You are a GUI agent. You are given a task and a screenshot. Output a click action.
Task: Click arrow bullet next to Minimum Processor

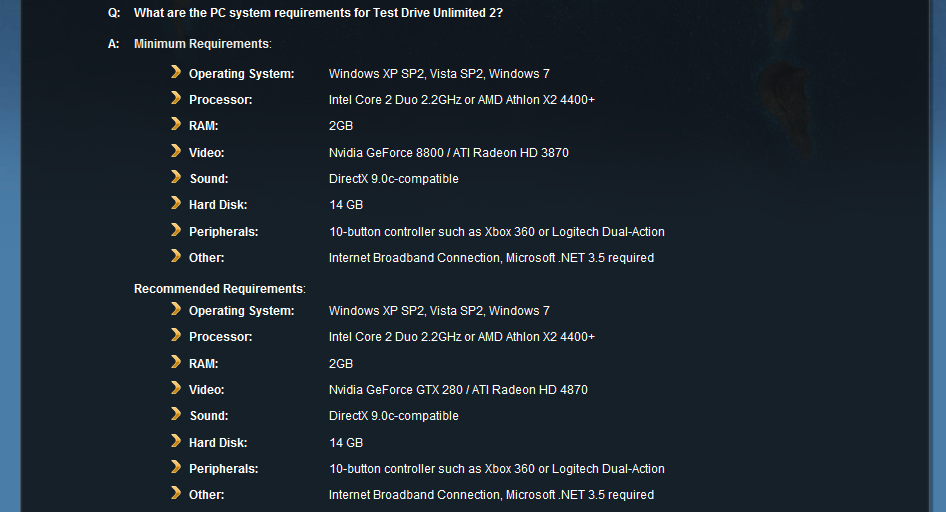pyautogui.click(x=176, y=98)
